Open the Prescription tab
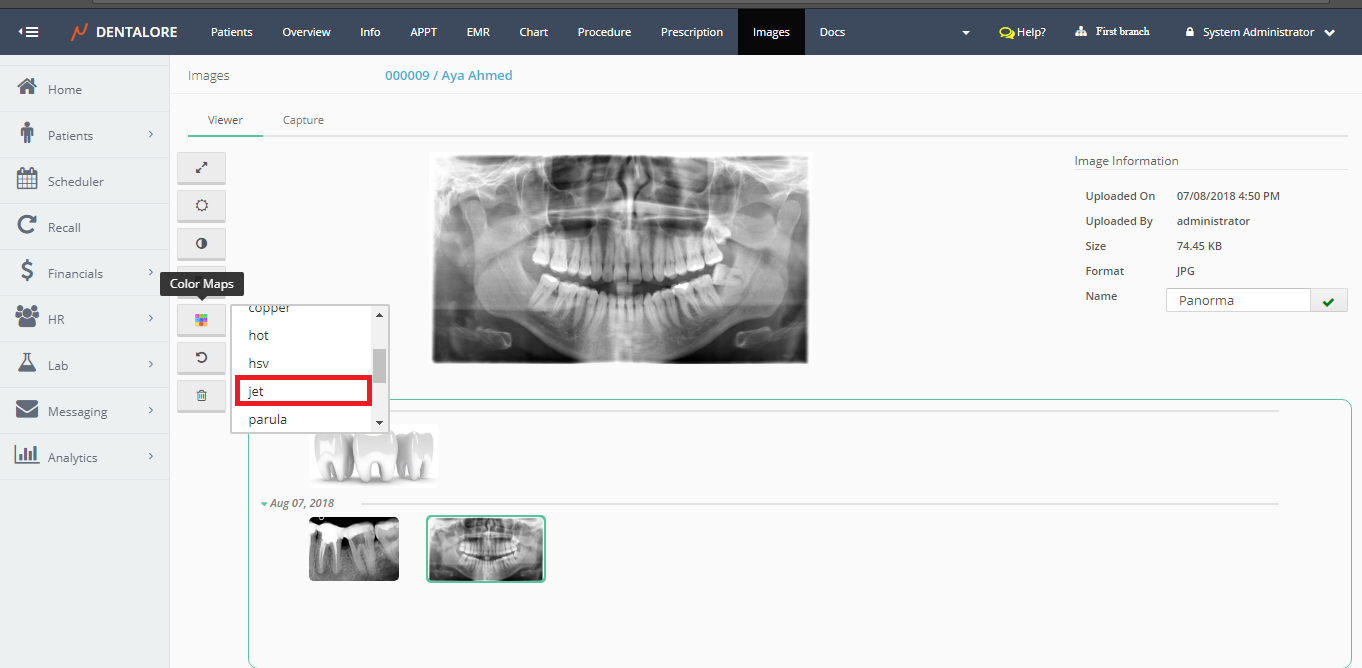 [x=691, y=32]
